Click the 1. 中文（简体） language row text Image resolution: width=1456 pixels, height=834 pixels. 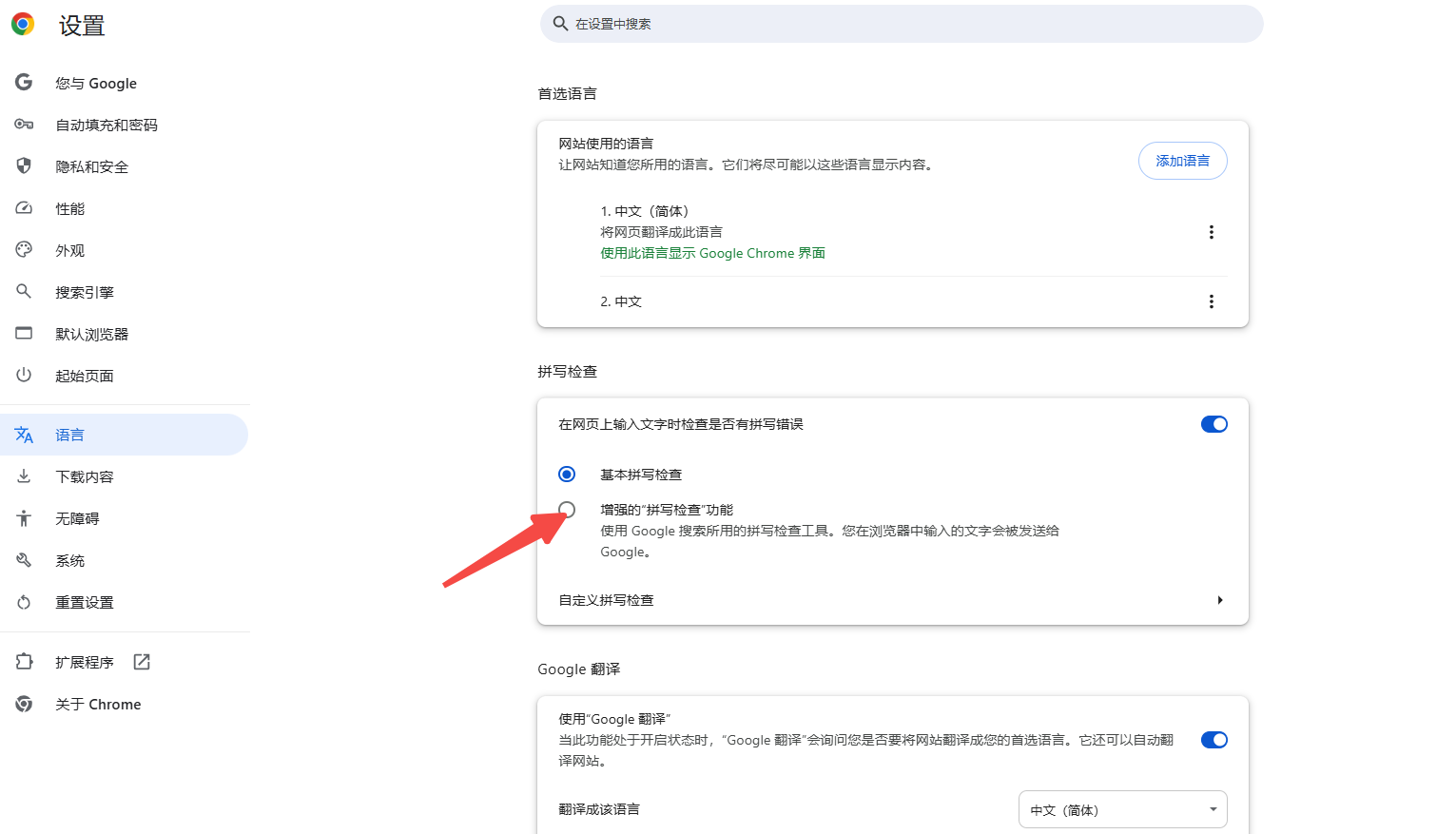[645, 211]
